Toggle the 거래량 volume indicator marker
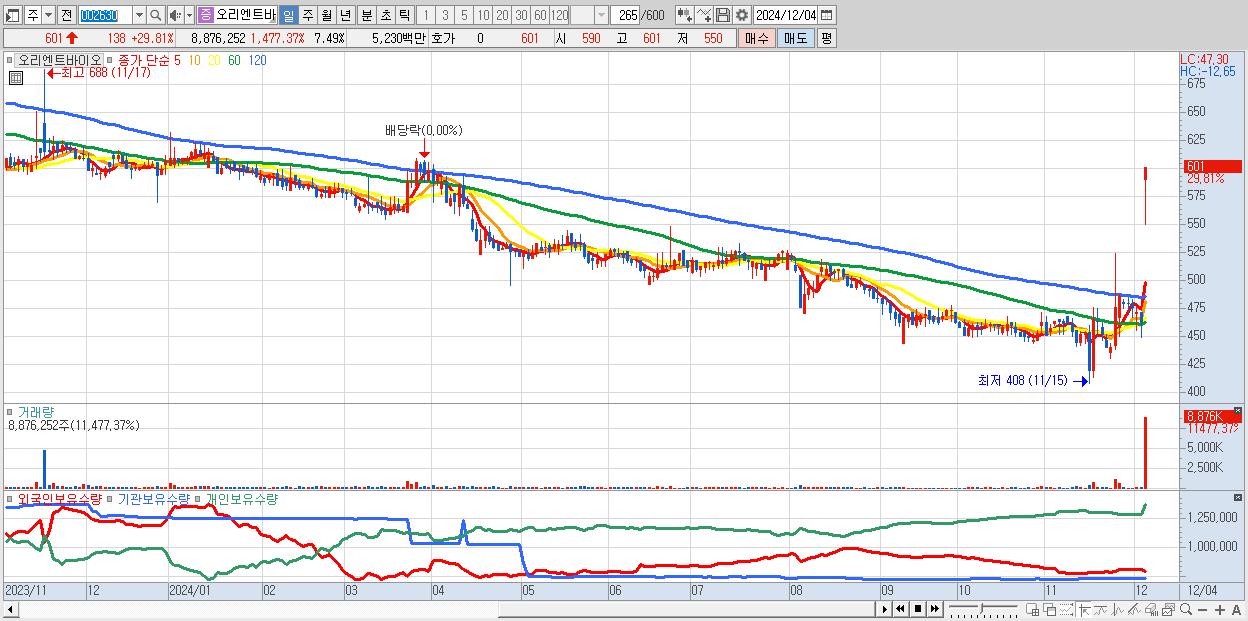1248x621 pixels. click(9, 411)
